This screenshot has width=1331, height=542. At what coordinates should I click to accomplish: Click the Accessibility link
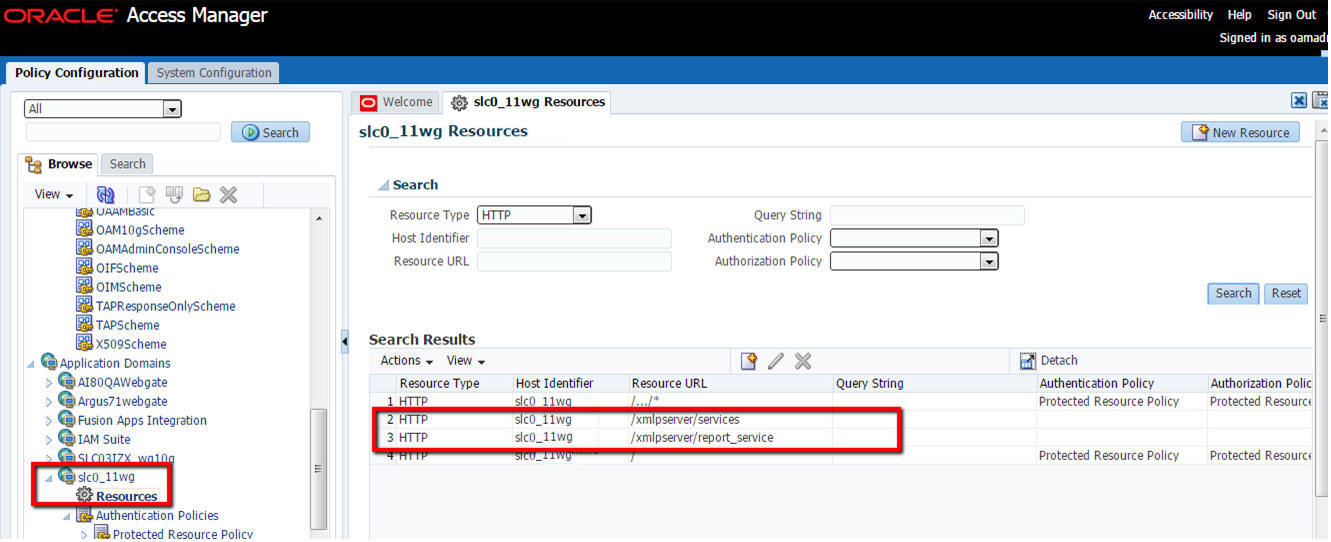pos(1180,15)
